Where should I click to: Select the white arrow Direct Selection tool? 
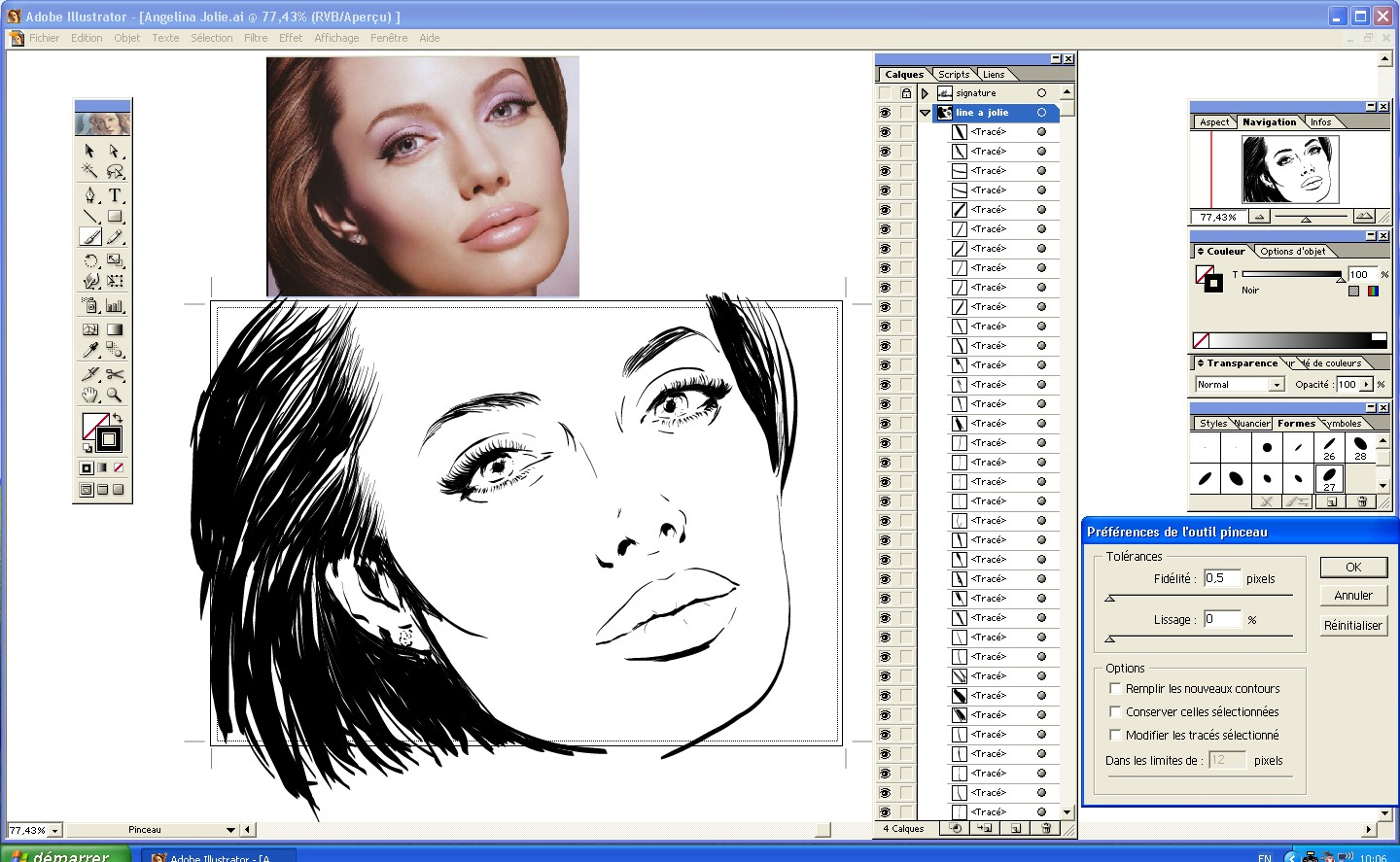click(115, 152)
